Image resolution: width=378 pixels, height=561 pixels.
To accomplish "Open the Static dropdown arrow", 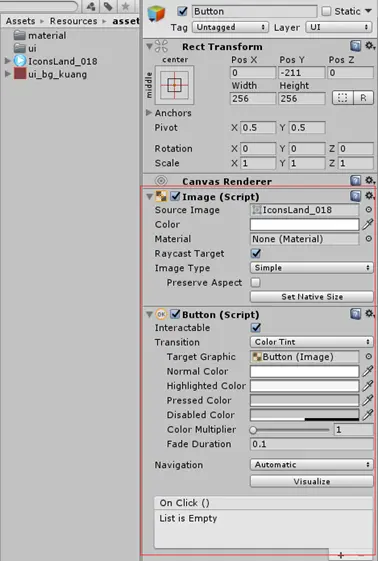I will 368,11.
